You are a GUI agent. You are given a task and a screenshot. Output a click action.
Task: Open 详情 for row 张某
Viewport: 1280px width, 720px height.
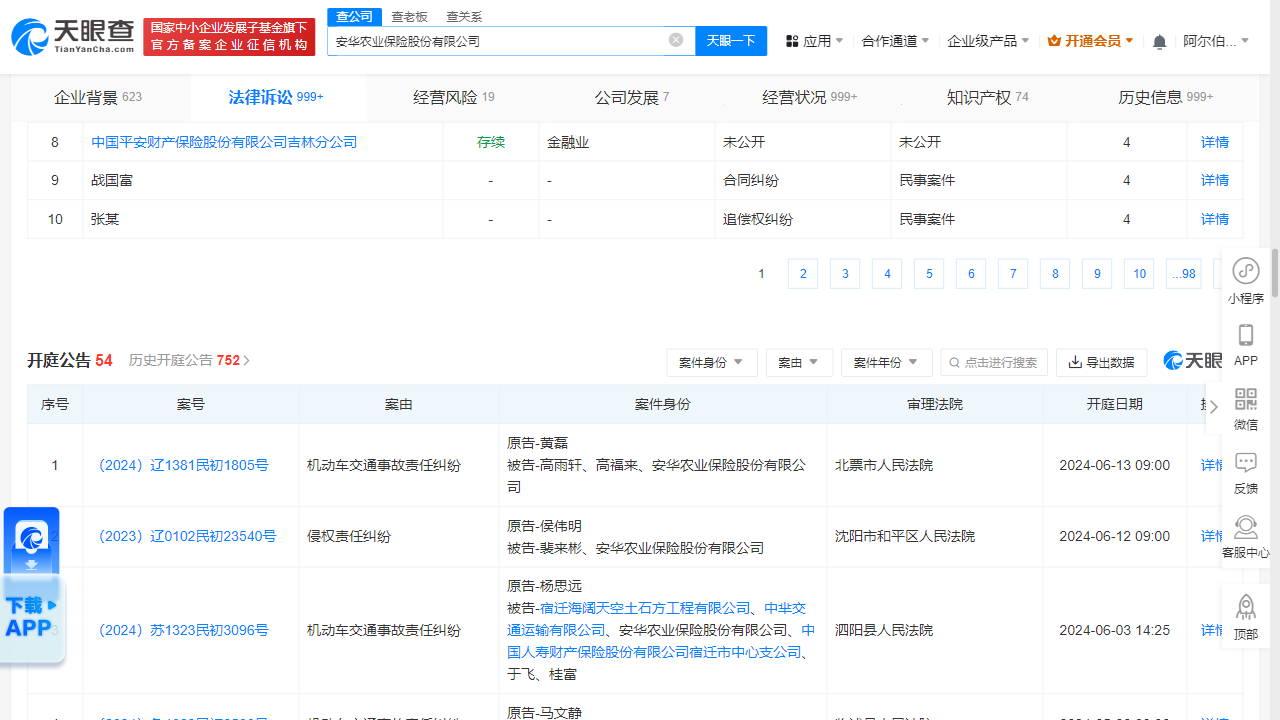1215,219
